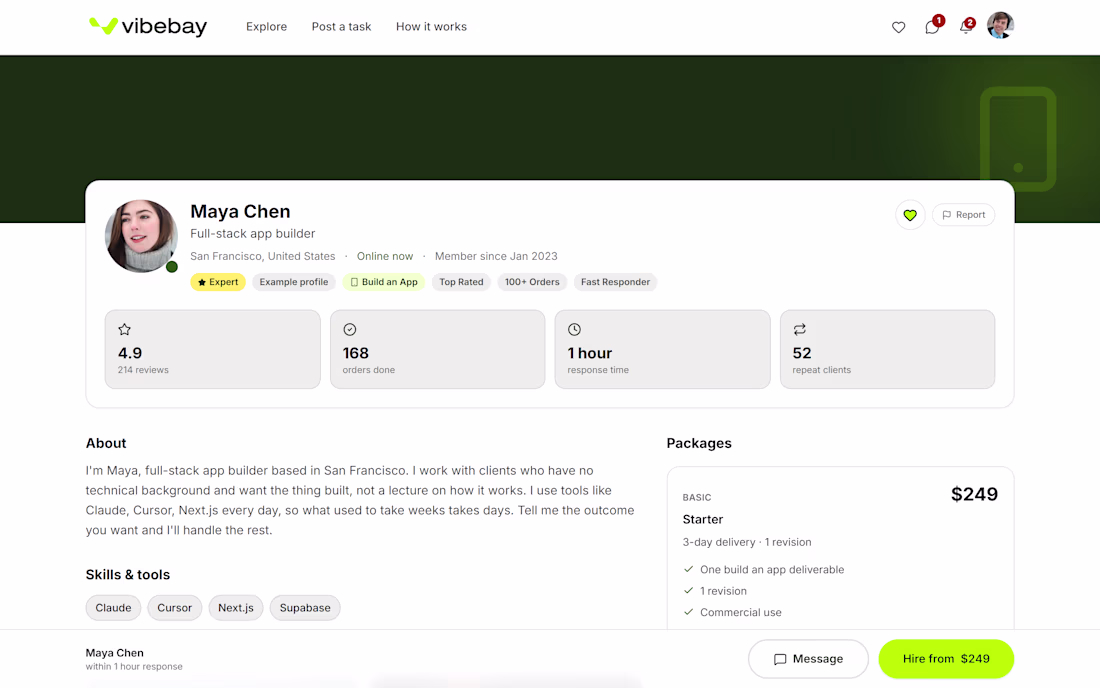Click the $249 package price
1100x688 pixels.
974,494
